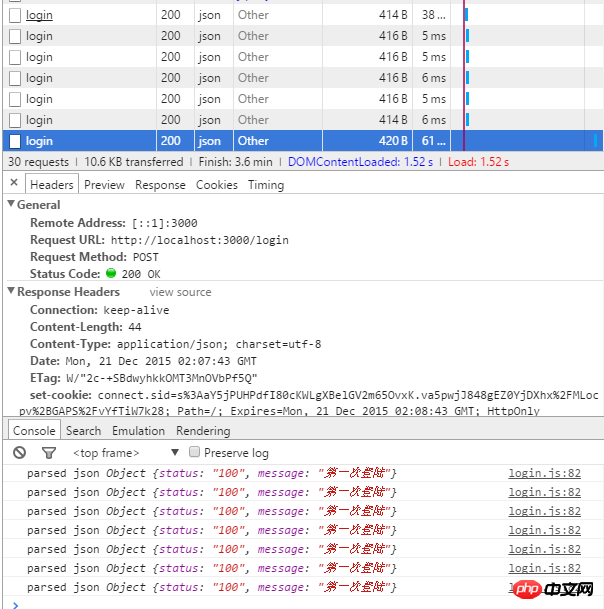Screen dimensions: 604x609
Task: Click the green status code indicator
Action: [111, 273]
